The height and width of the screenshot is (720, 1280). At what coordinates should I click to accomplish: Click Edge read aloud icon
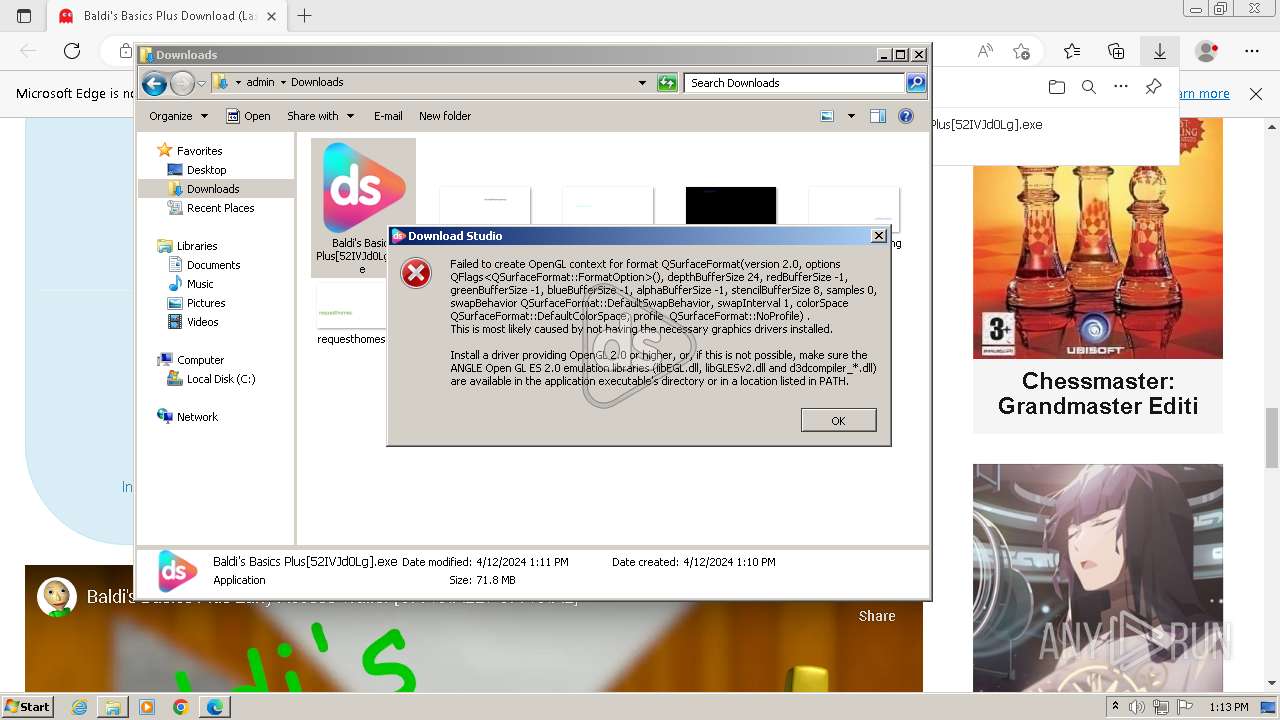click(x=985, y=51)
